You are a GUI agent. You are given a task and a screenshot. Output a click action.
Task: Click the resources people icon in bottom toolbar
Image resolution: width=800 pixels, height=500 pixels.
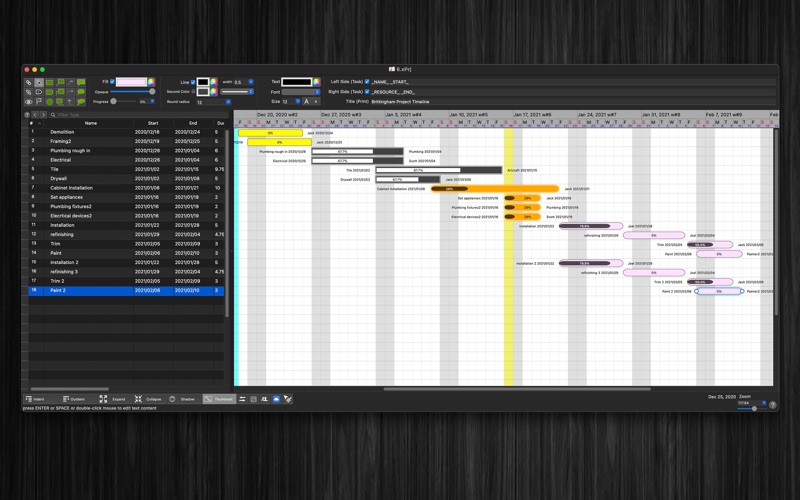tap(264, 399)
